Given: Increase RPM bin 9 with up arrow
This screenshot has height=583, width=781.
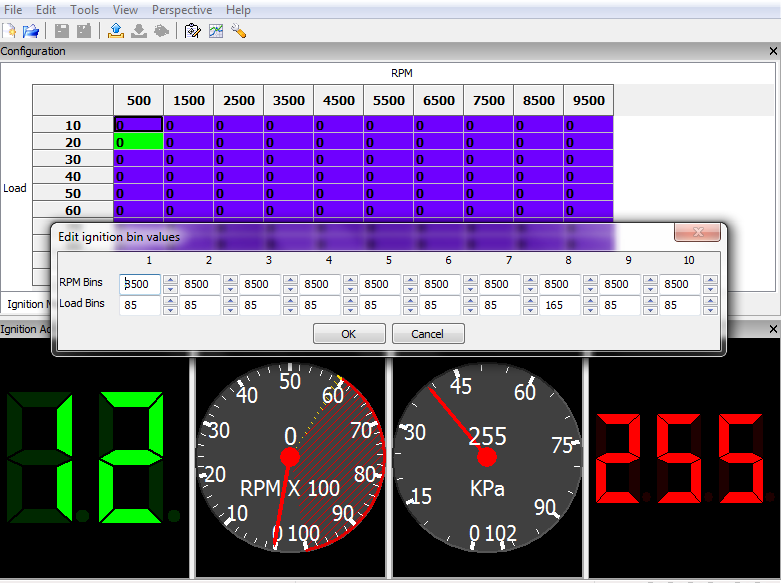Looking at the screenshot, I should click(x=651, y=280).
